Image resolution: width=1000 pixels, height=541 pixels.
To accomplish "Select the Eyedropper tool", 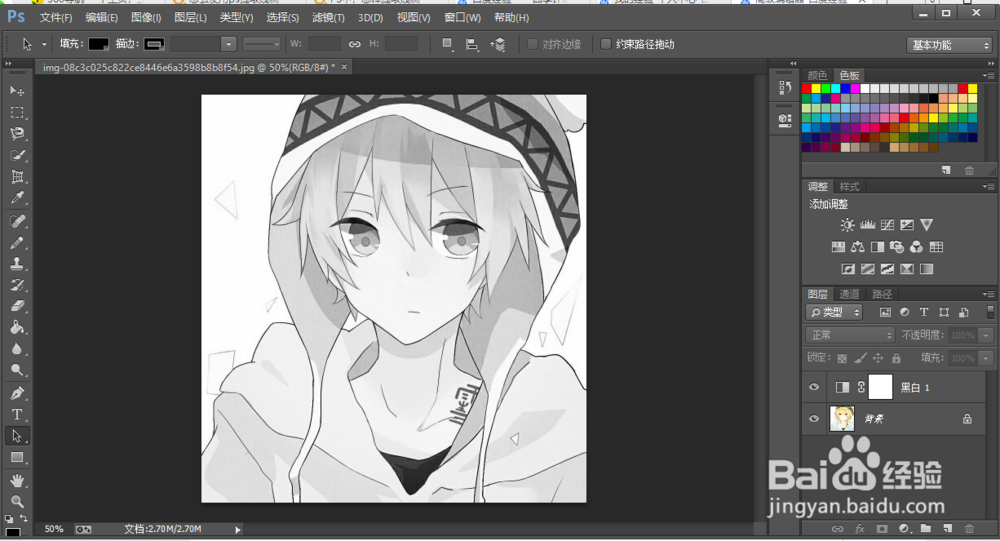I will coord(17,198).
